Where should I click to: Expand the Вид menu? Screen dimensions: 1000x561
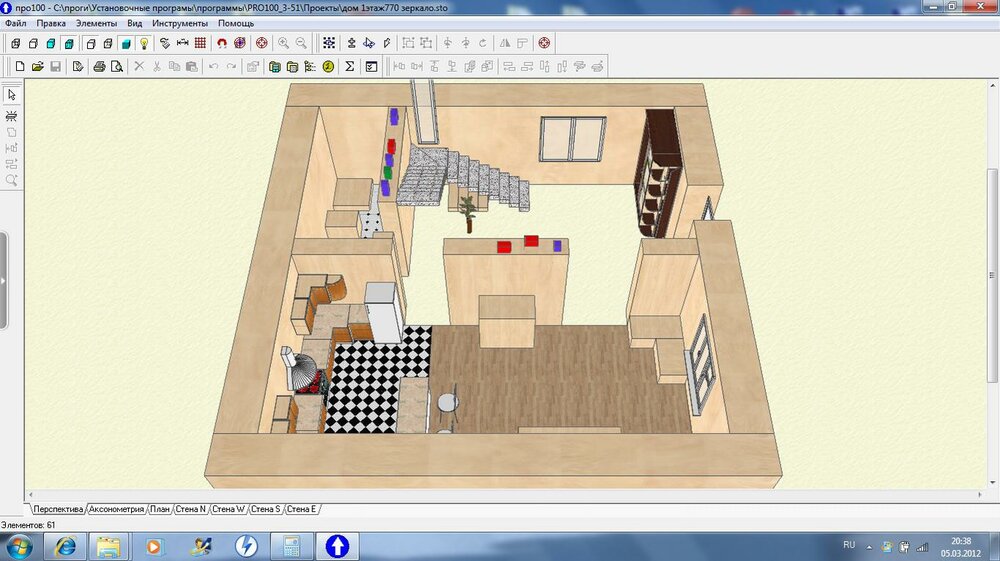(x=135, y=22)
